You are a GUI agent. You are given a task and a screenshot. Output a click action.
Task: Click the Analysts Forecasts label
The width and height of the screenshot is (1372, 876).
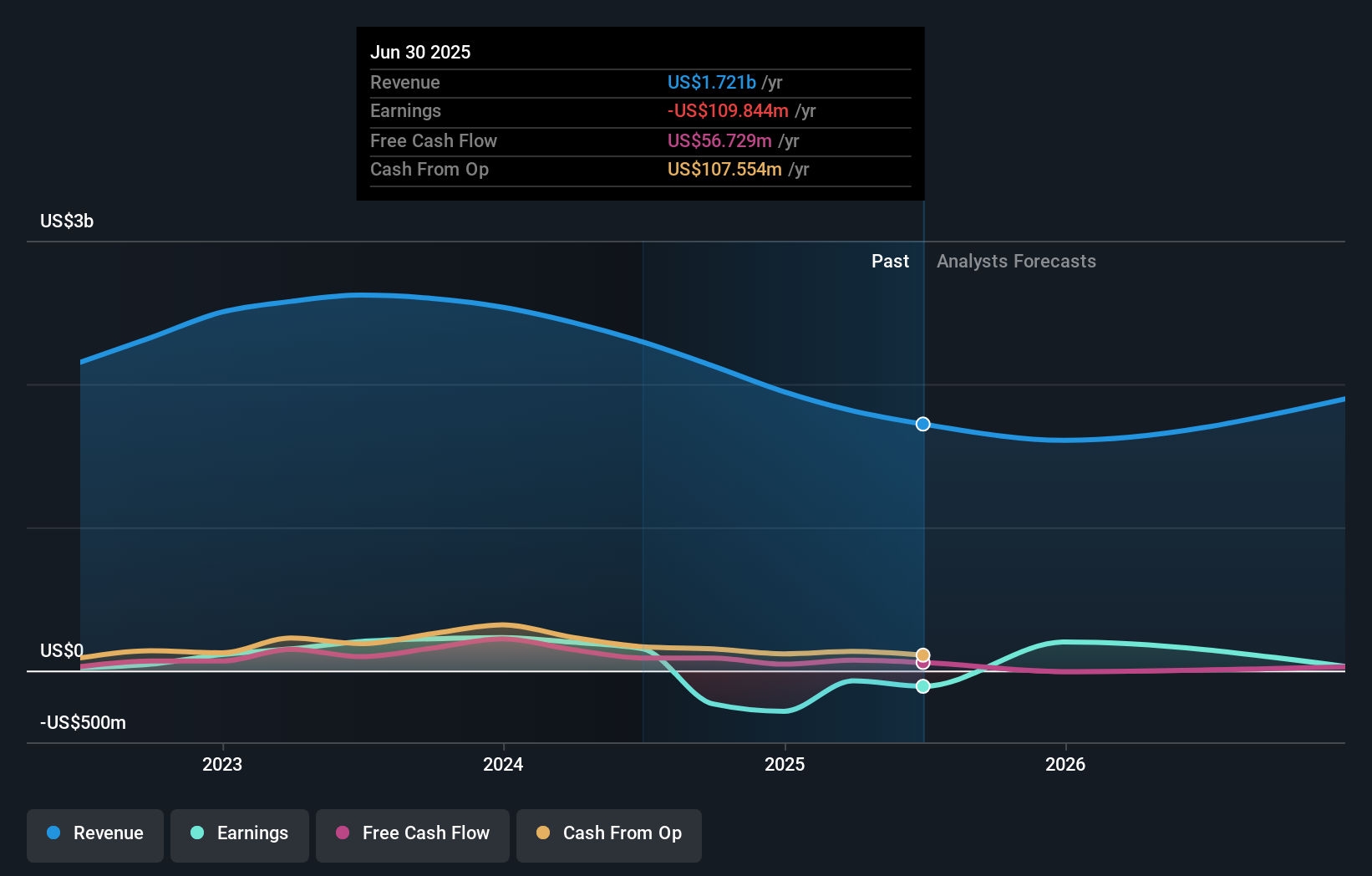coord(1016,262)
